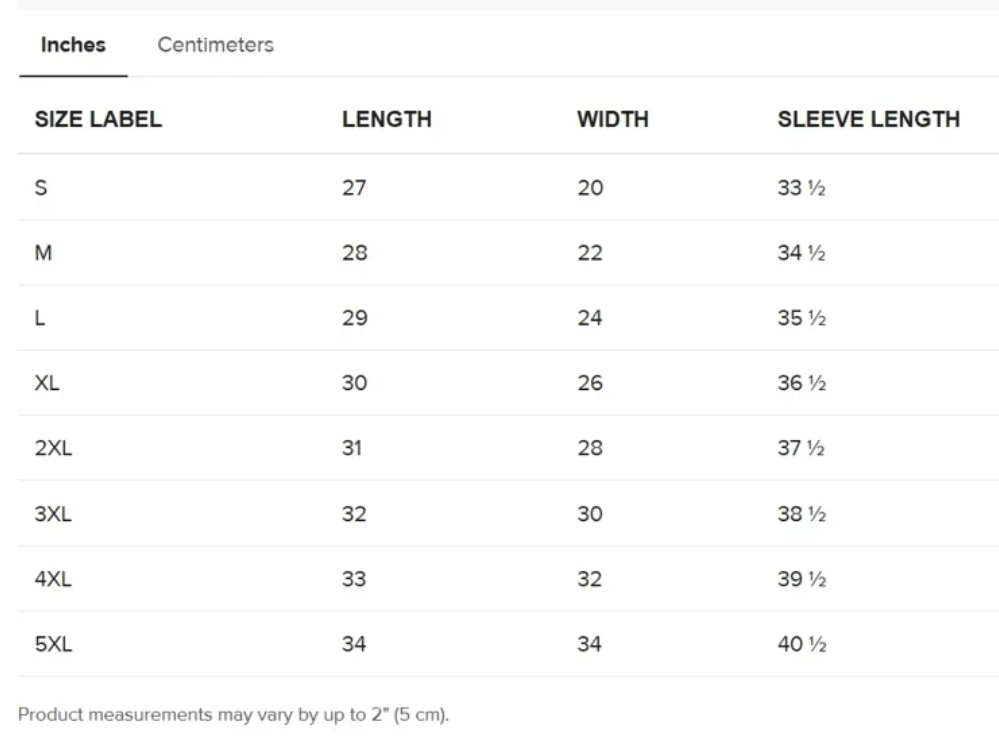Switch to the Centimeters tab

[x=215, y=45]
